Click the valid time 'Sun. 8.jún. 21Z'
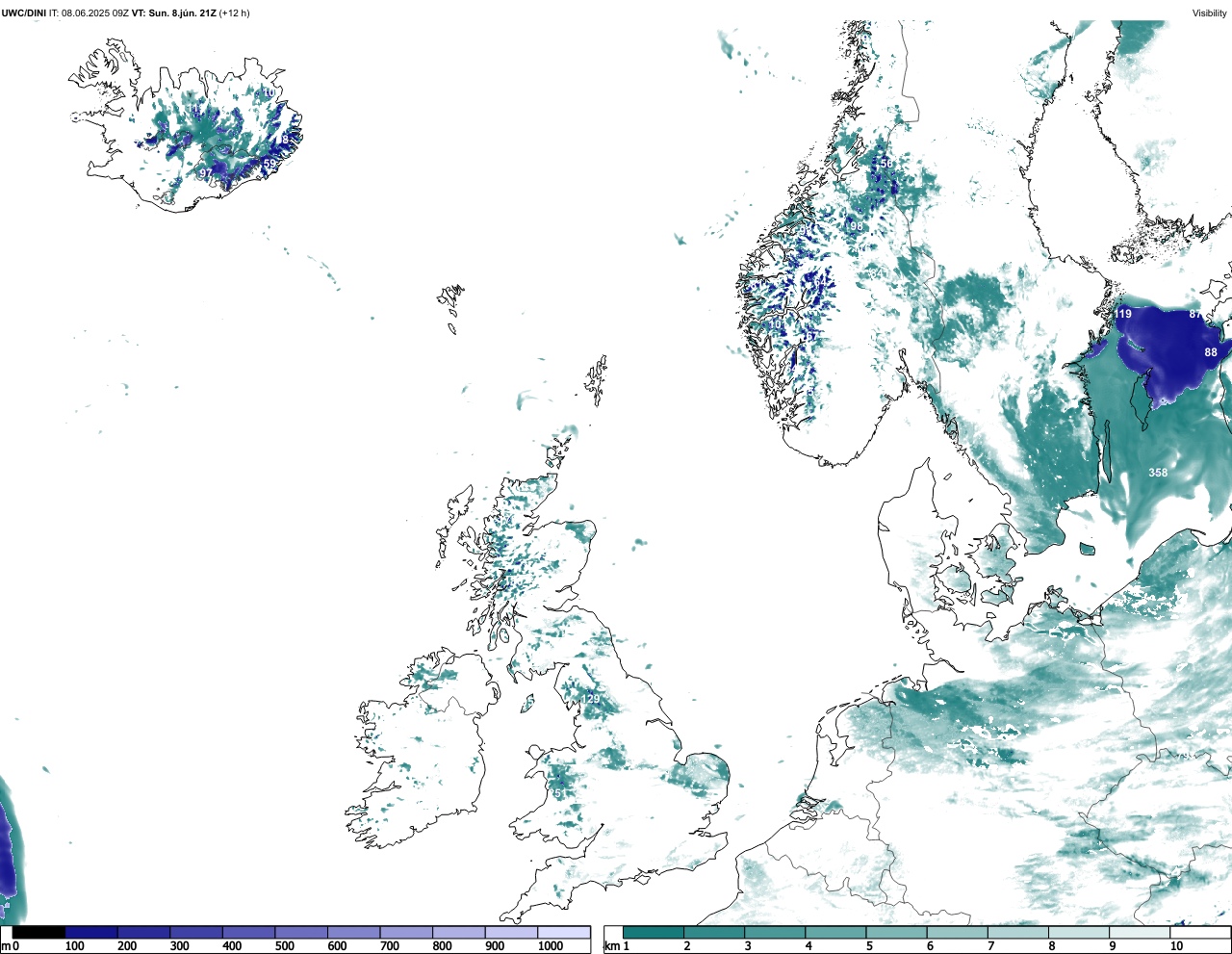Screen dimensions: 1232x954 182,13
